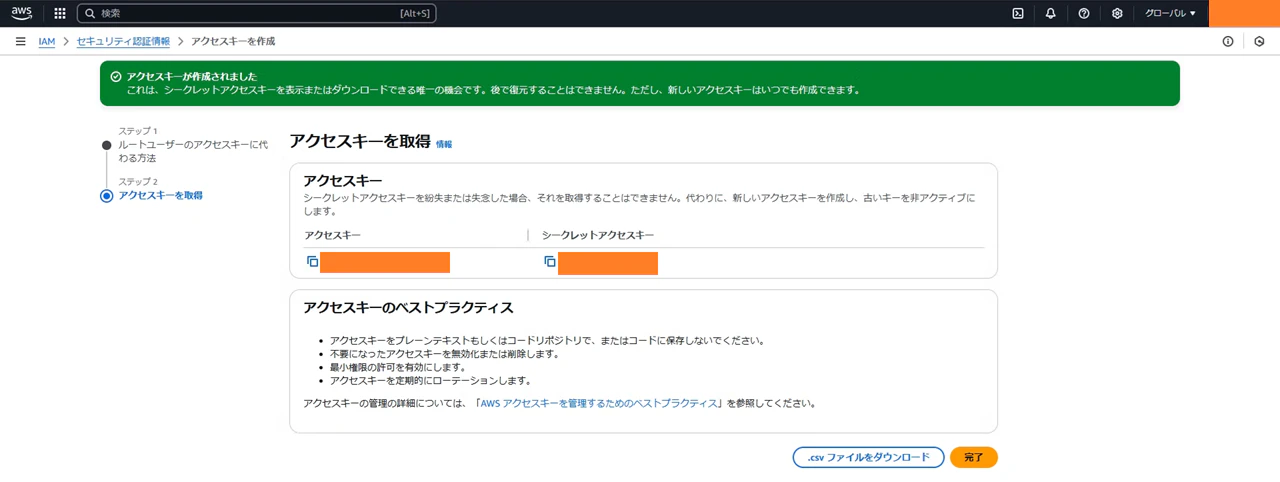Focus the 検索 search field
1280x482 pixels.
coord(257,13)
